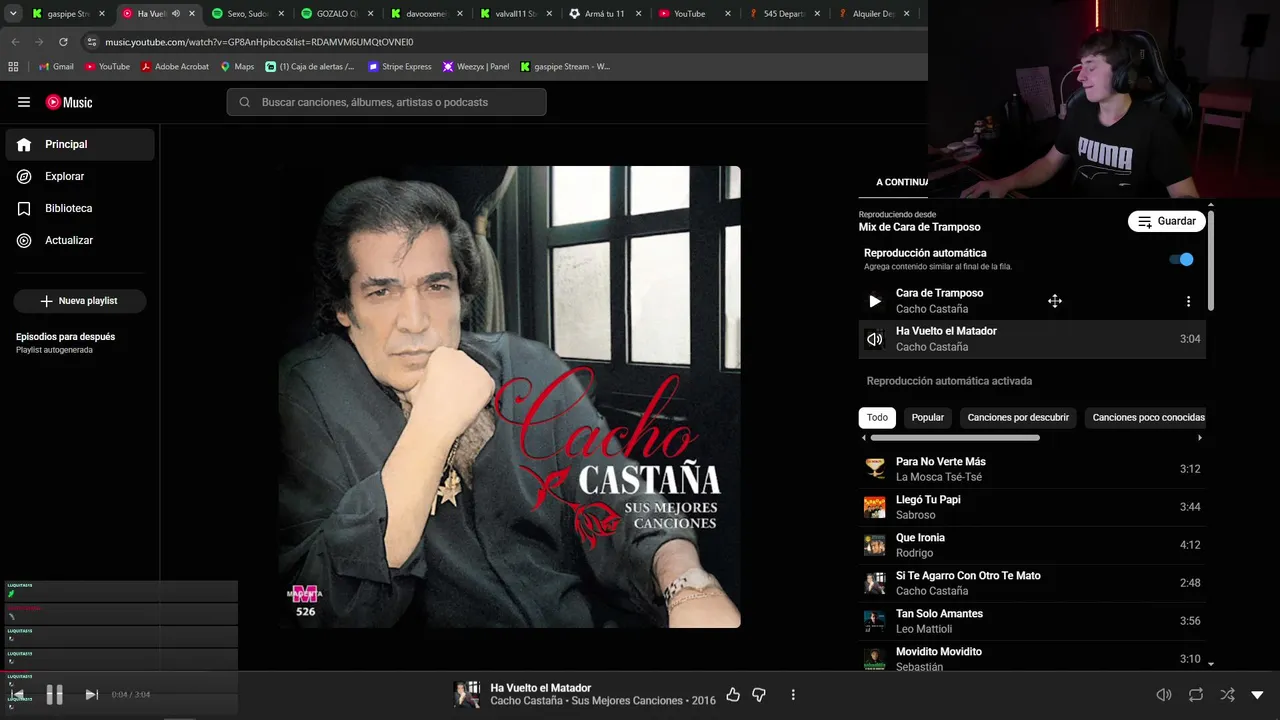The width and height of the screenshot is (1280, 720).
Task: Toggle shuffle in the player bar
Action: (x=1227, y=695)
